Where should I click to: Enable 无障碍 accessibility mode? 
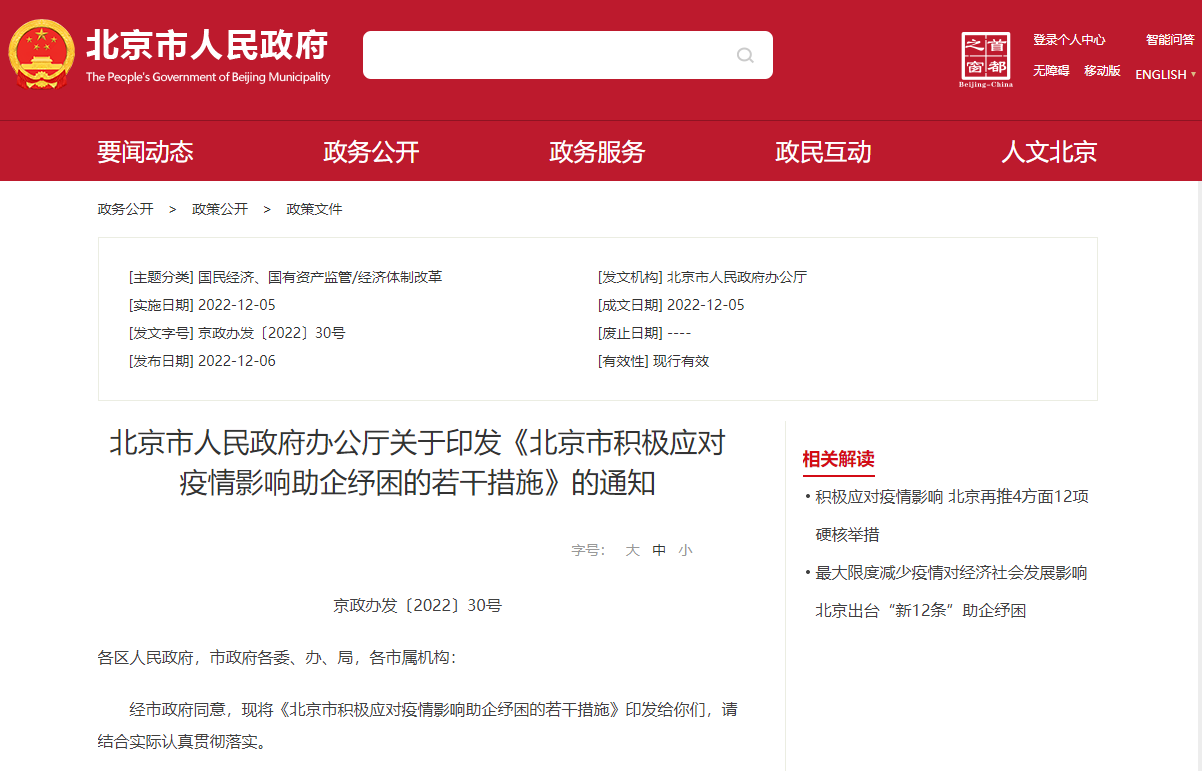[1051, 71]
